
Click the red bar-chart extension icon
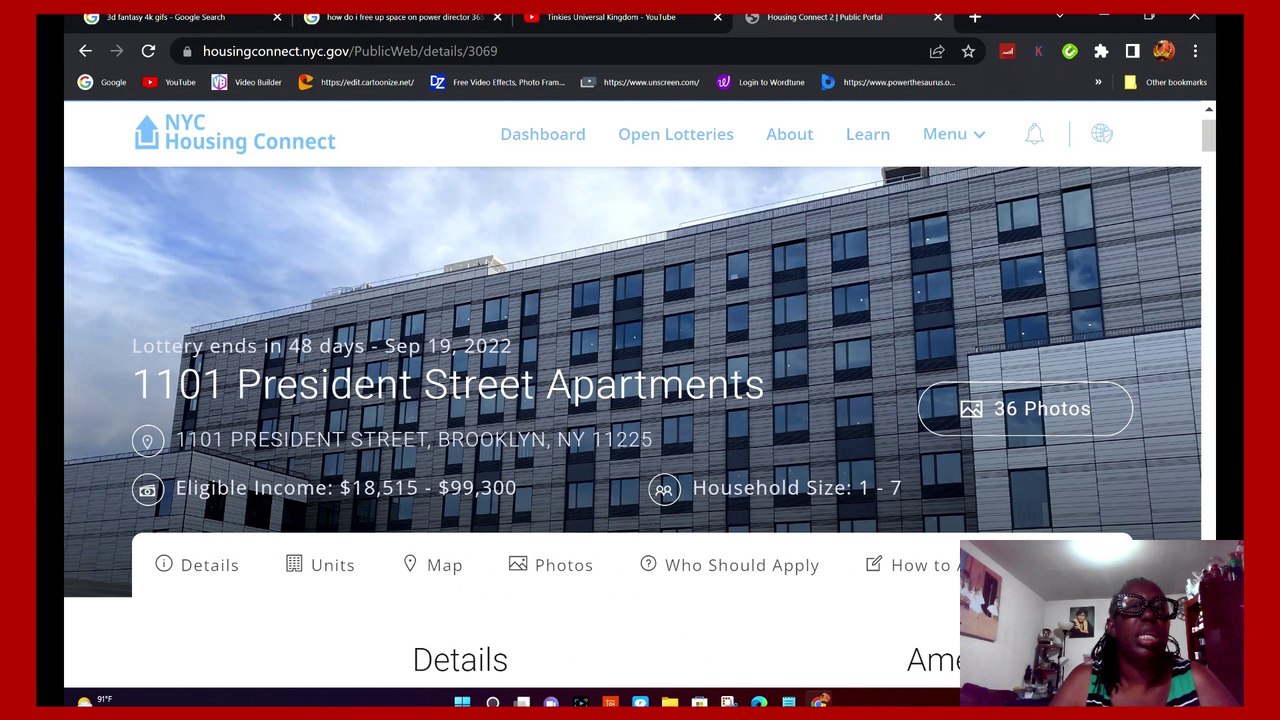(1007, 51)
